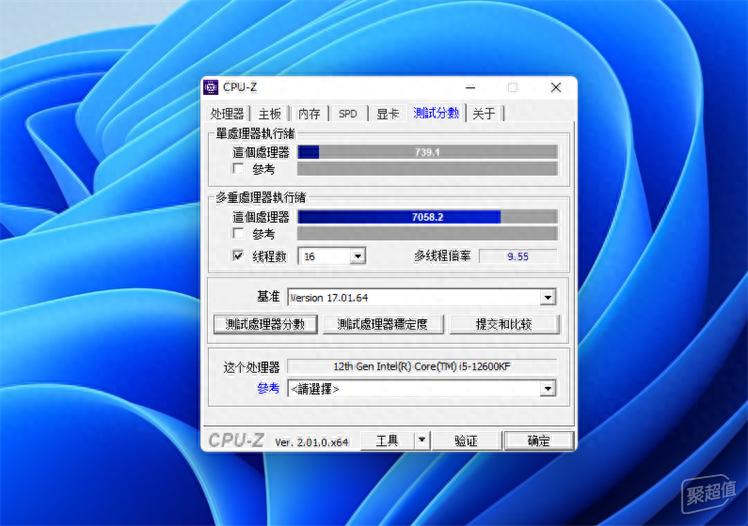748x526 pixels.
Task: Confirm with the 确定 button
Action: click(539, 441)
